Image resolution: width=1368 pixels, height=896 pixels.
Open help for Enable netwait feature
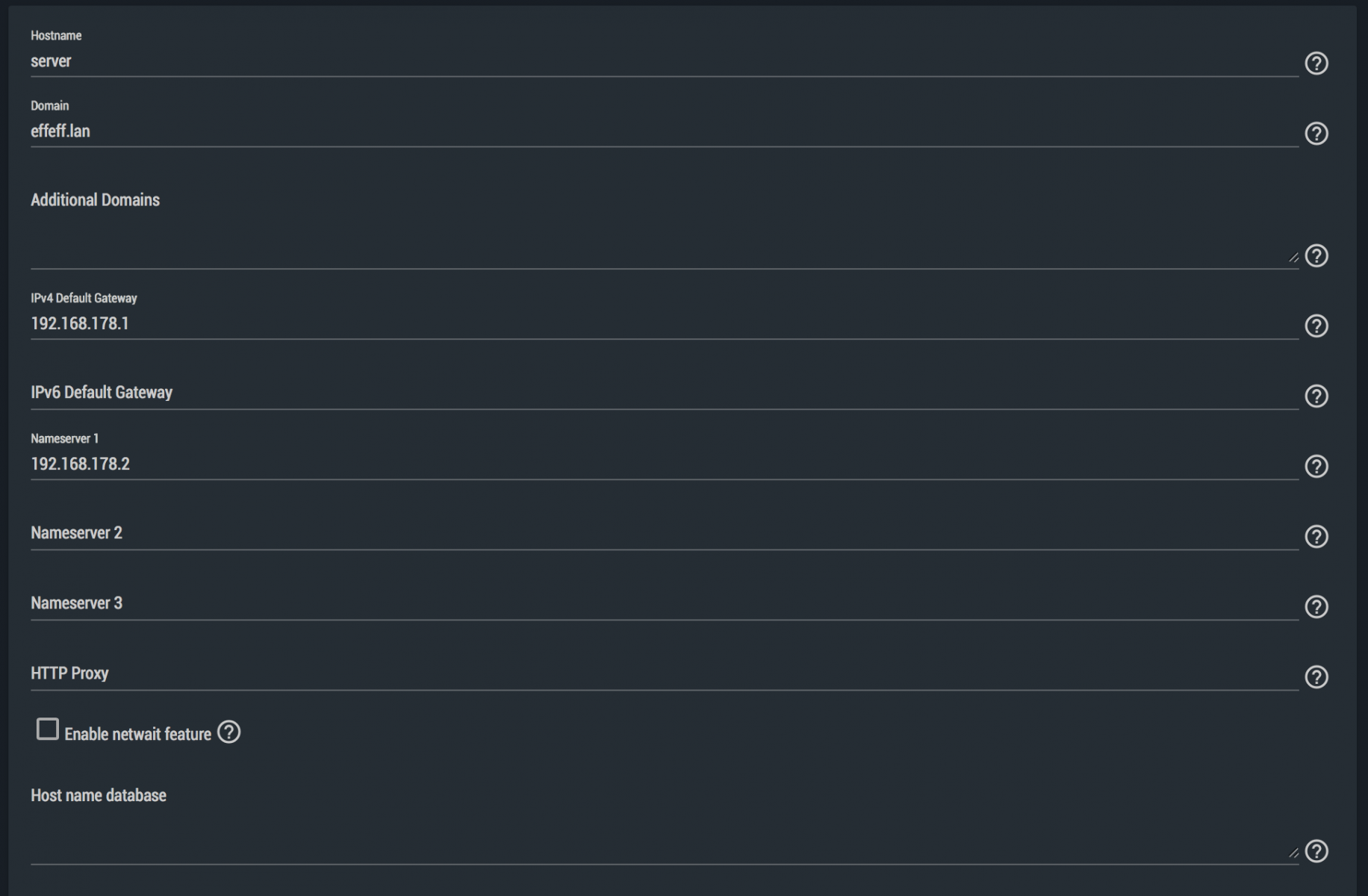pos(228,732)
